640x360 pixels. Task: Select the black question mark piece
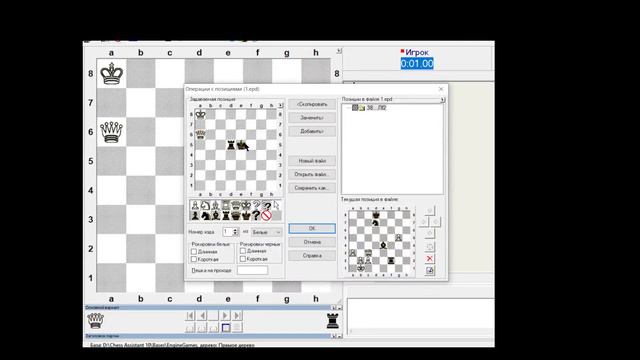pyautogui.click(x=256, y=216)
